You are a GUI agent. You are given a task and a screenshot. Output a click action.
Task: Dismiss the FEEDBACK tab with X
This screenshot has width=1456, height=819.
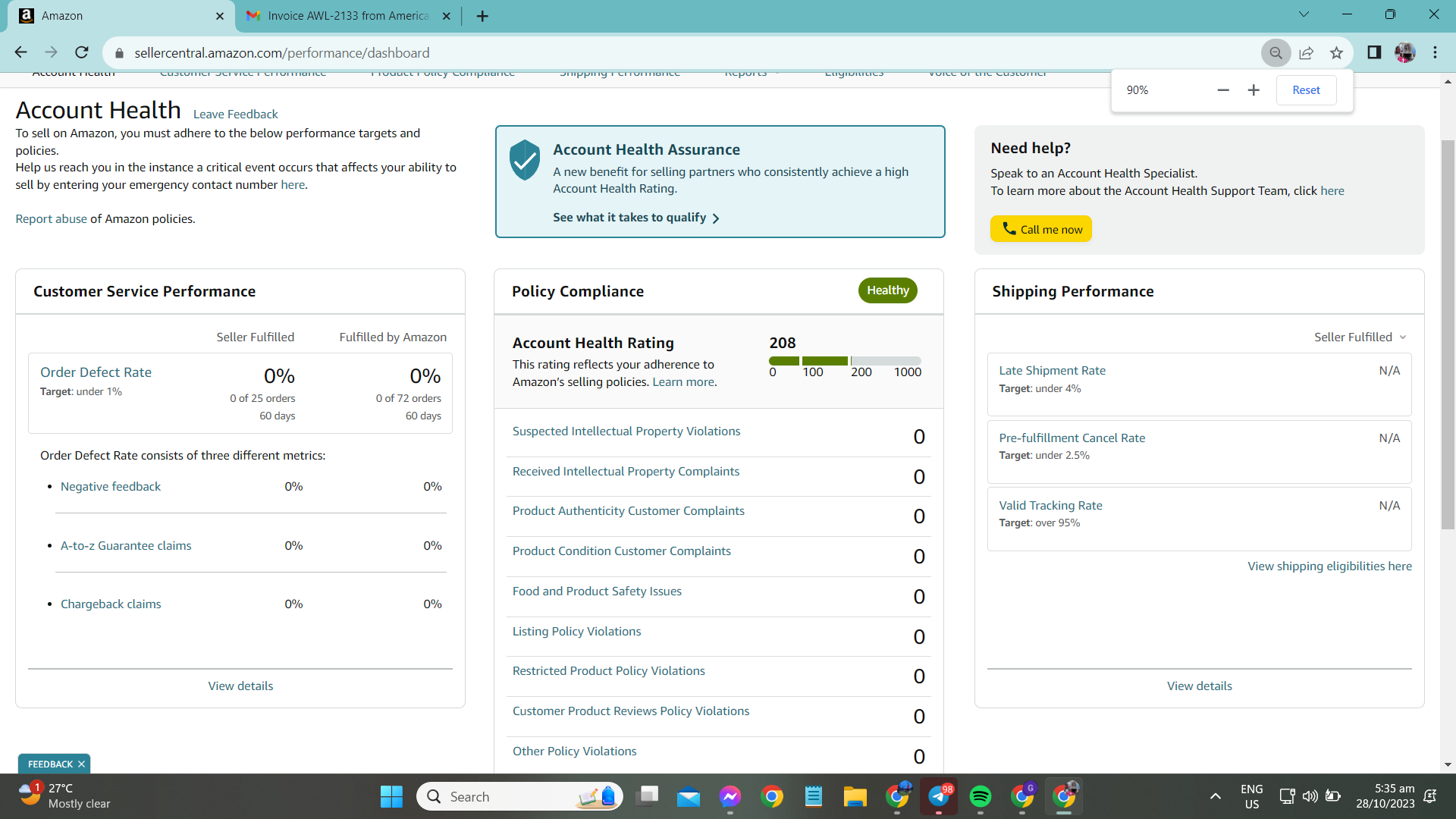[81, 764]
